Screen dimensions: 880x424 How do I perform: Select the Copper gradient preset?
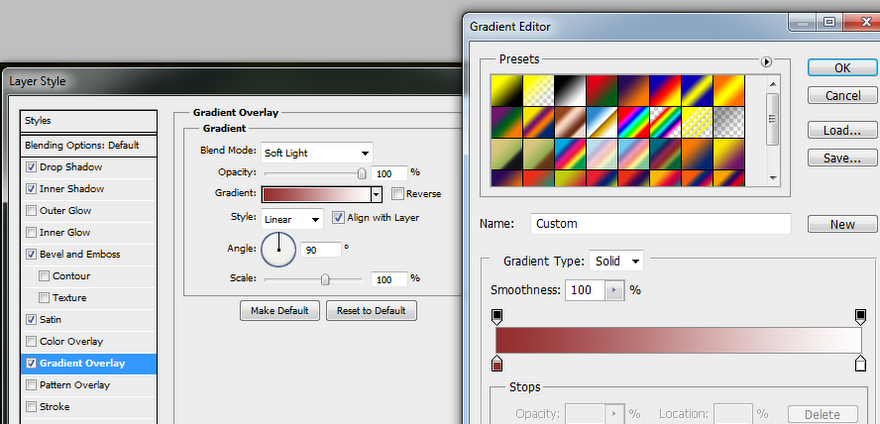pos(570,122)
